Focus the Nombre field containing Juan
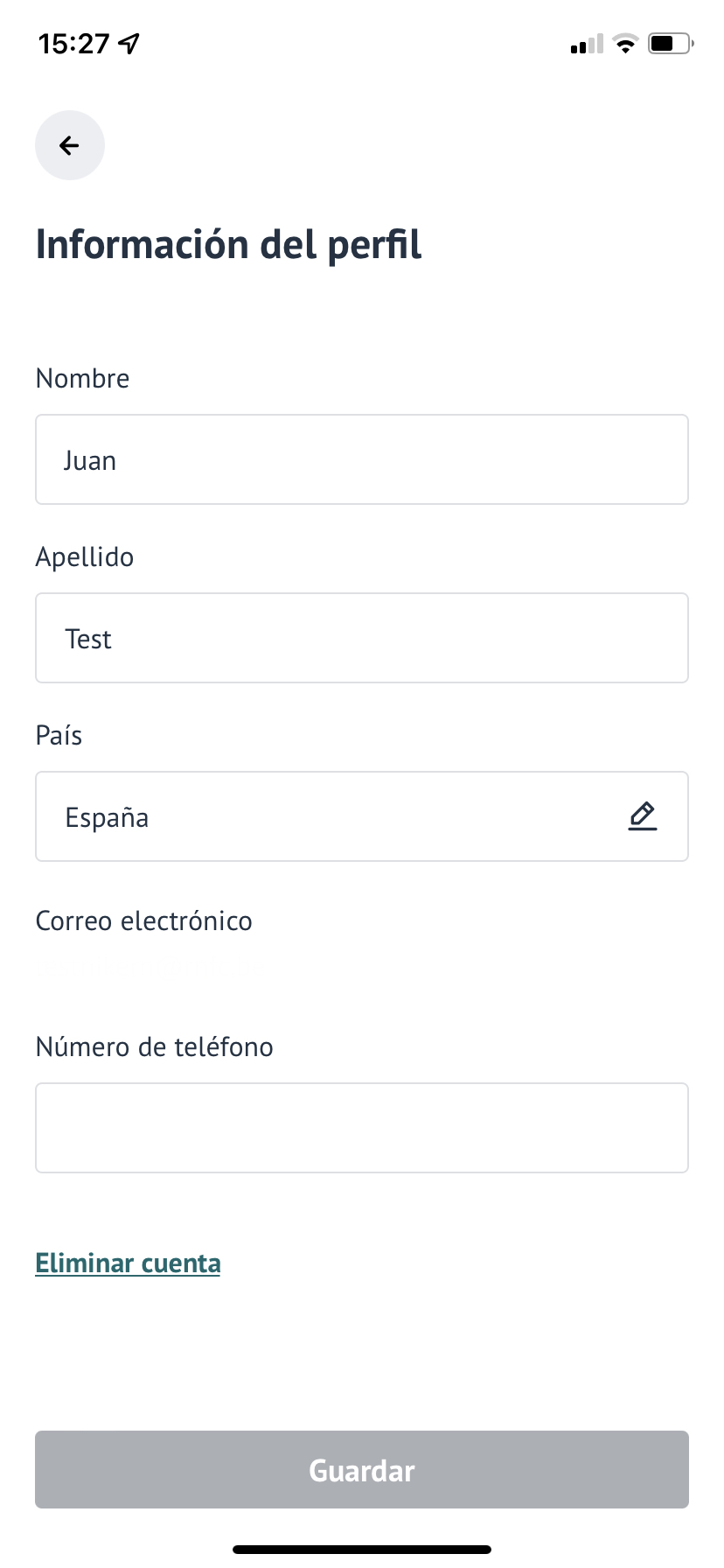 coord(362,460)
